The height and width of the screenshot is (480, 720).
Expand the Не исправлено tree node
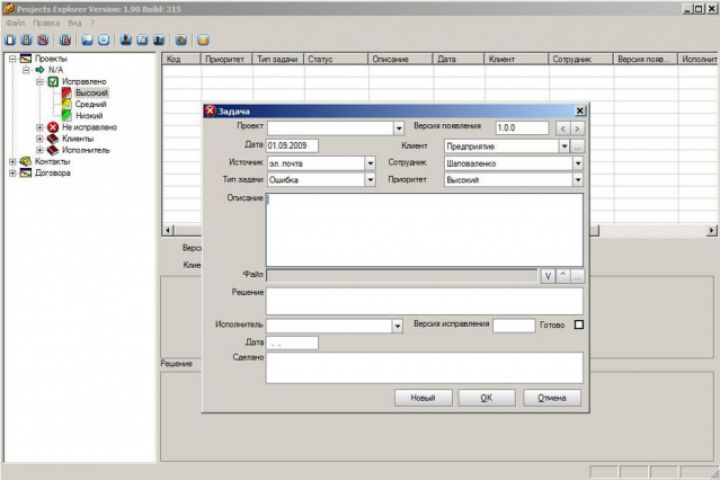[x=39, y=127]
